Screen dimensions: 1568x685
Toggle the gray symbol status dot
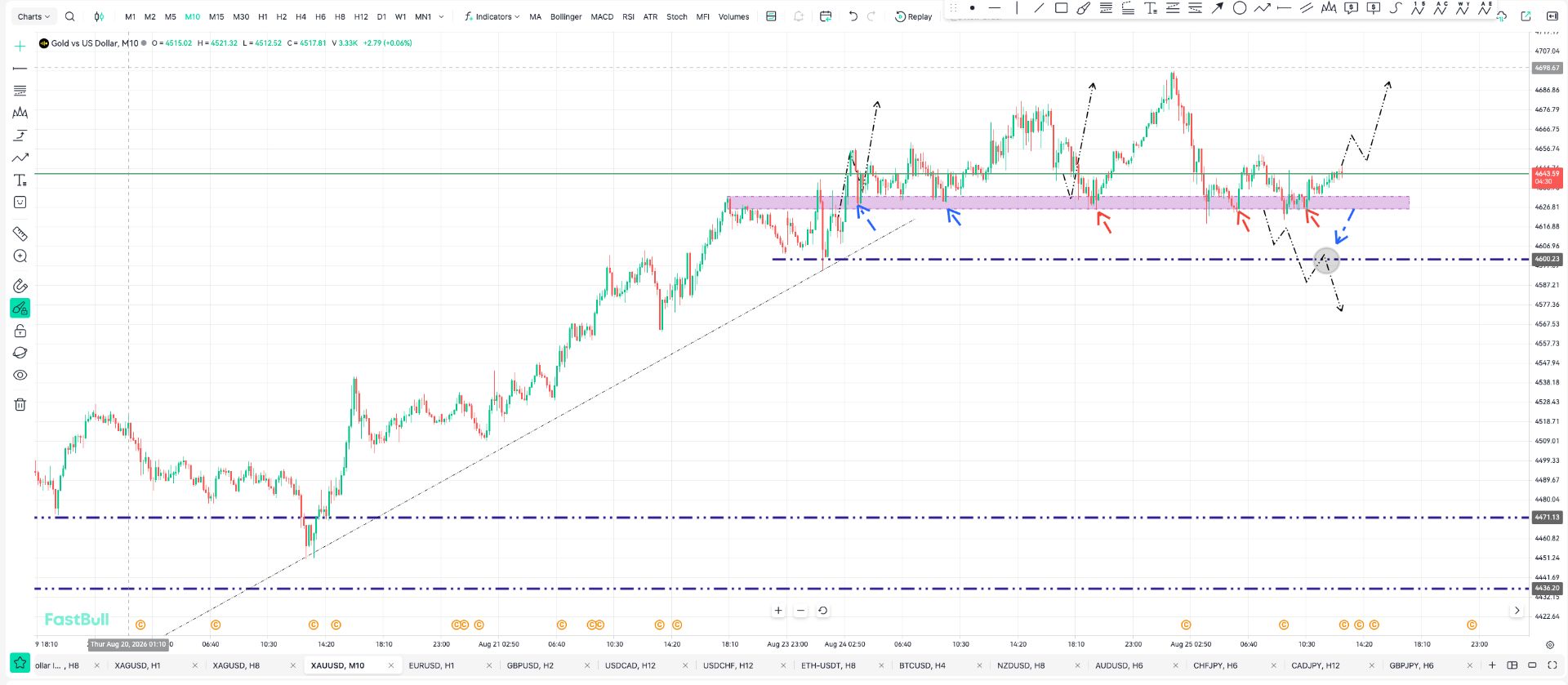(x=144, y=43)
